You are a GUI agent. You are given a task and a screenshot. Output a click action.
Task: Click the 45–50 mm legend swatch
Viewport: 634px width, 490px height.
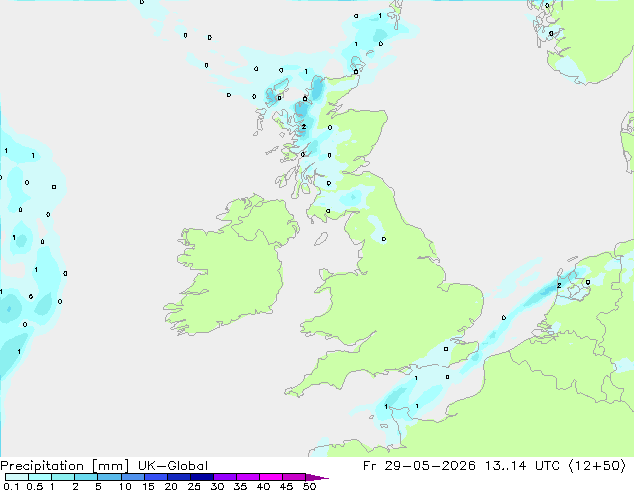click(294, 477)
